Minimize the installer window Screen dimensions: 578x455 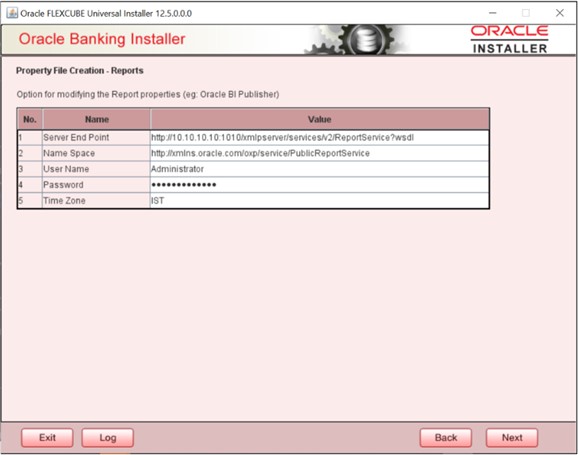point(492,13)
